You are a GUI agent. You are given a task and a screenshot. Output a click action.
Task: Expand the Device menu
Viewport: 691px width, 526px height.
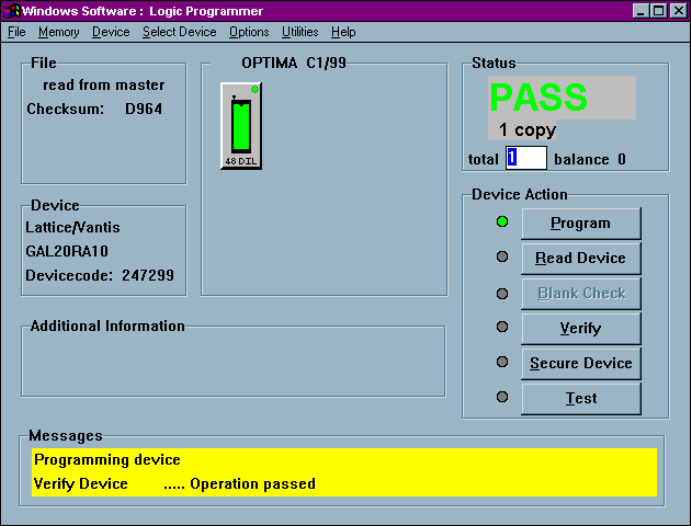click(111, 32)
